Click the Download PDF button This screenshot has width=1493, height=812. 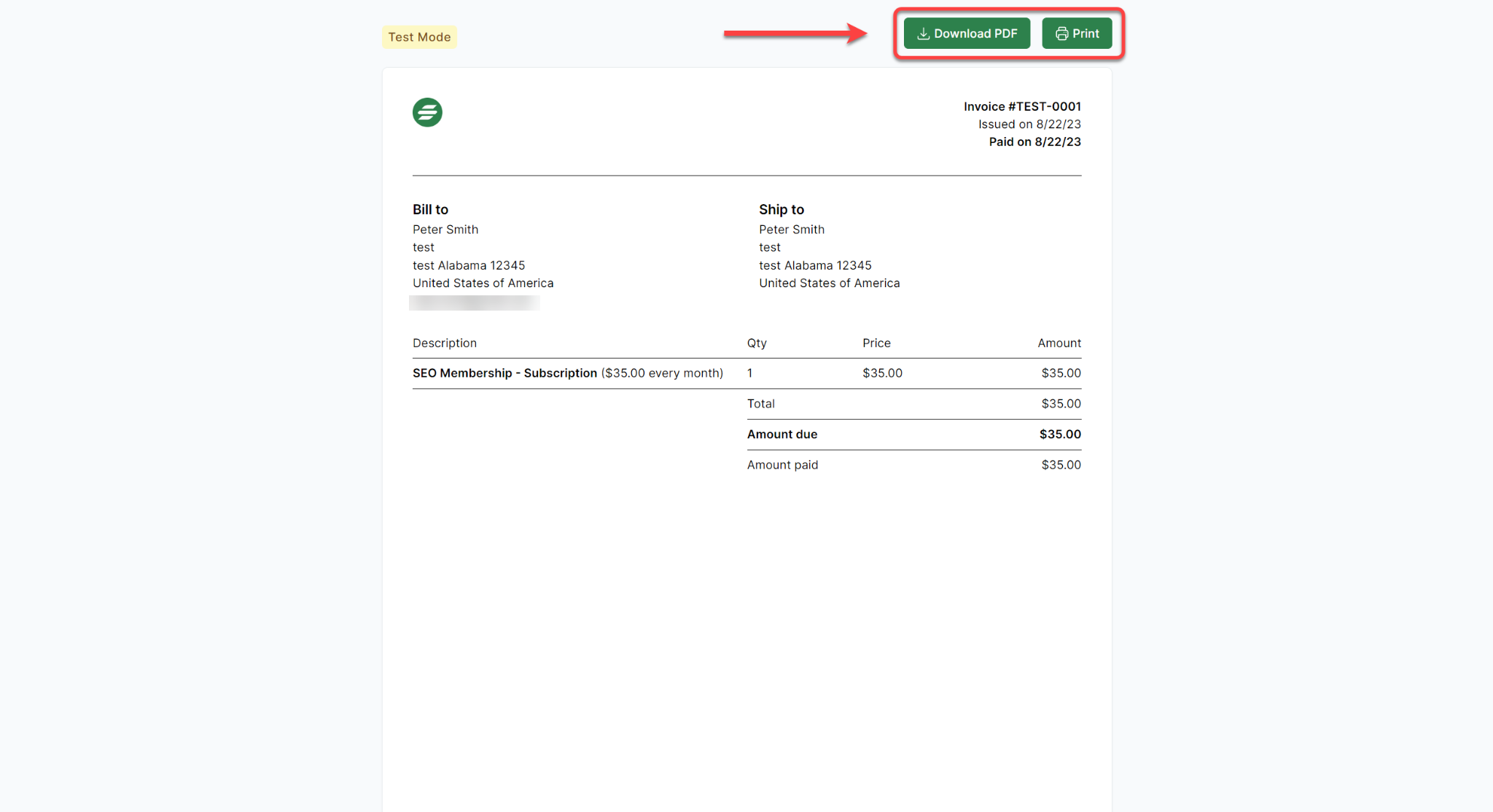click(x=967, y=34)
